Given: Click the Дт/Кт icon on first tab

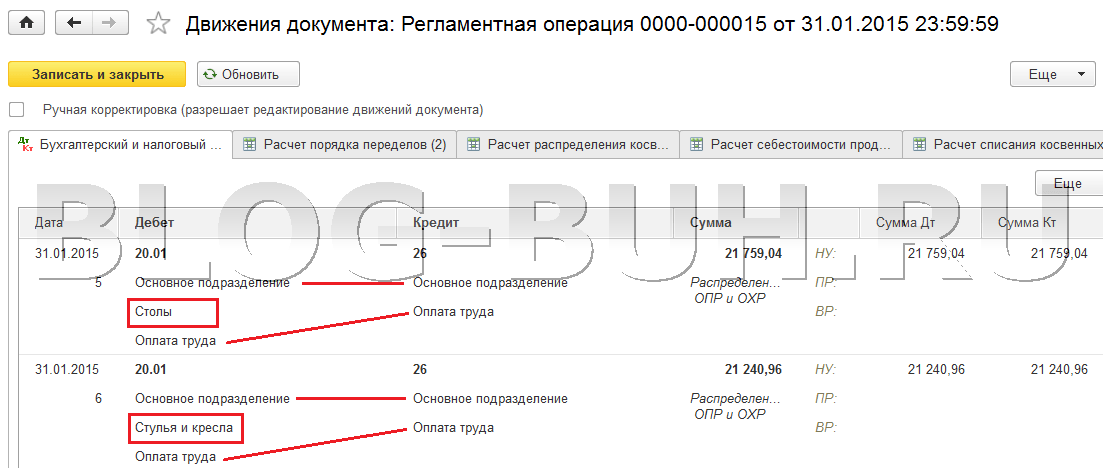Looking at the screenshot, I should coord(26,145).
